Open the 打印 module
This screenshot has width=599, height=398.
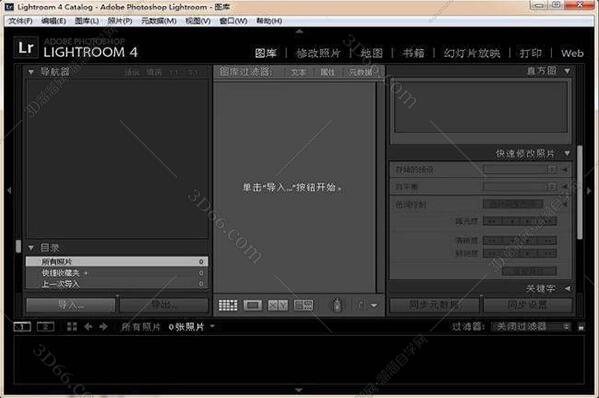click(531, 53)
